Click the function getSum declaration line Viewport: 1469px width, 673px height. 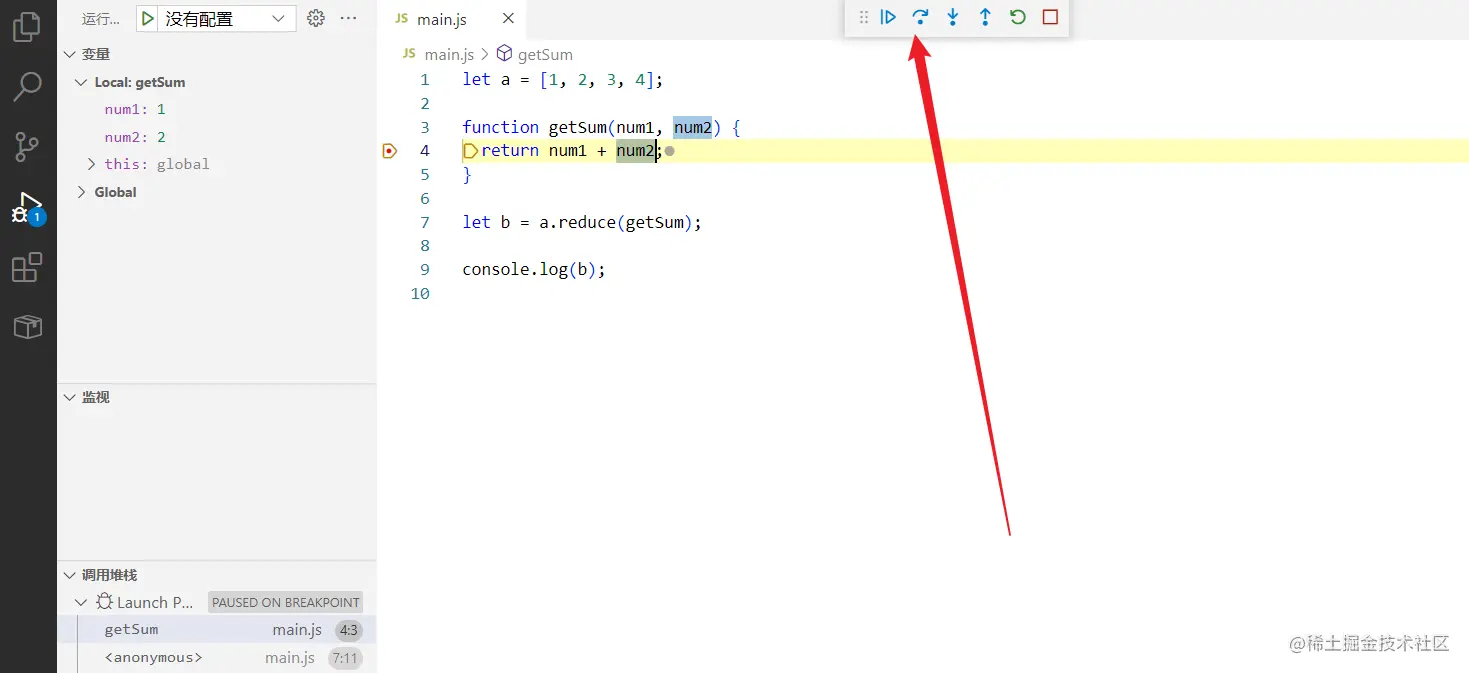[601, 127]
